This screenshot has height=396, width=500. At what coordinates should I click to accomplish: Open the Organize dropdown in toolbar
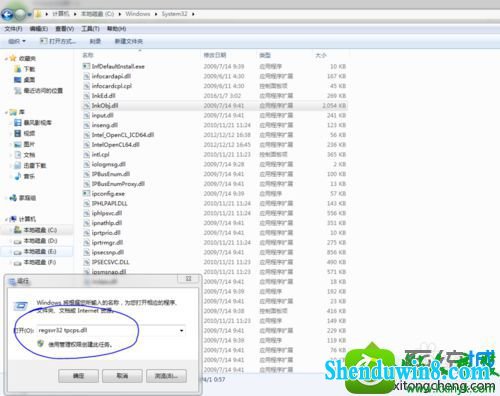click(17, 41)
